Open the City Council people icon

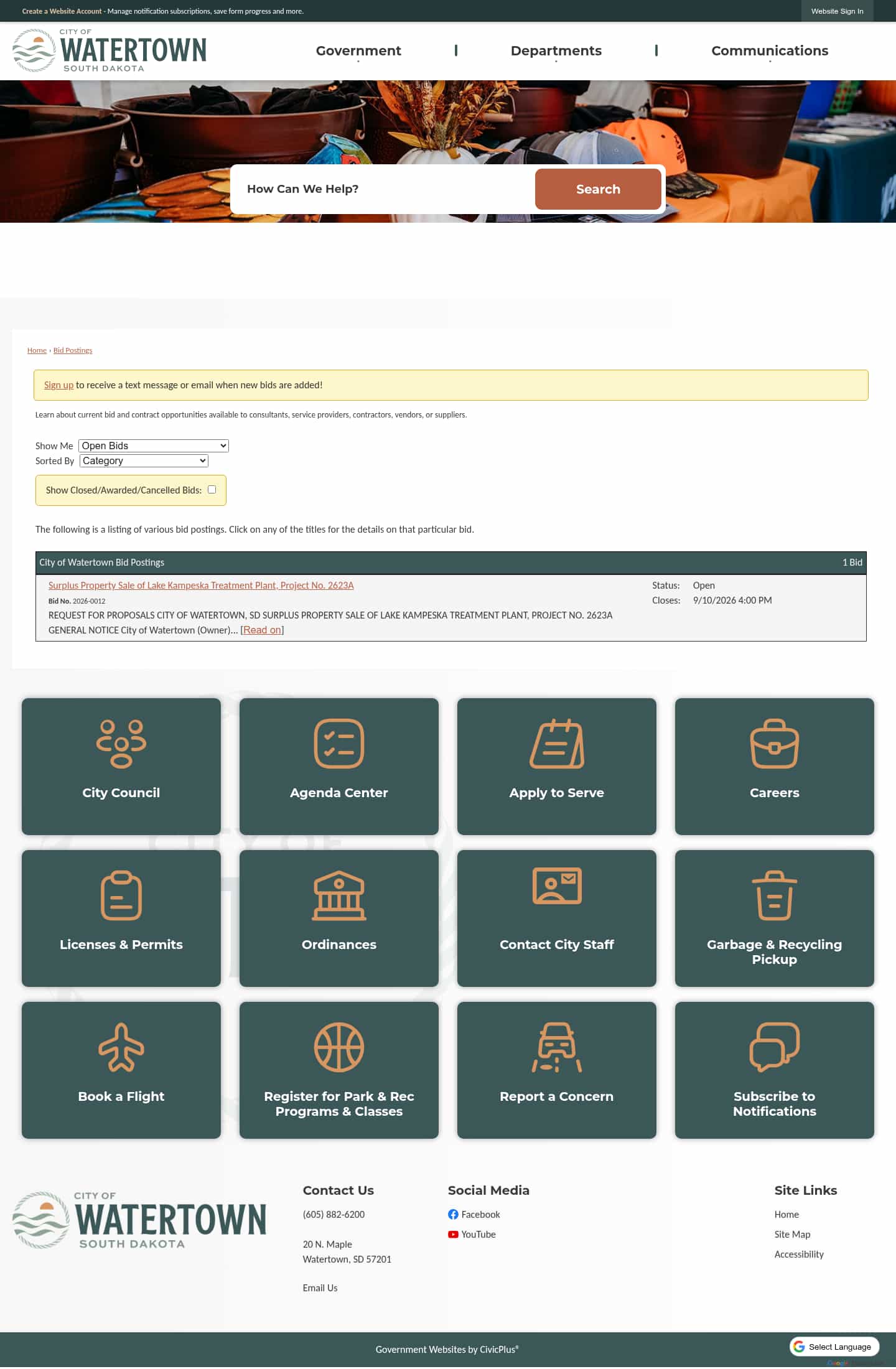[121, 744]
